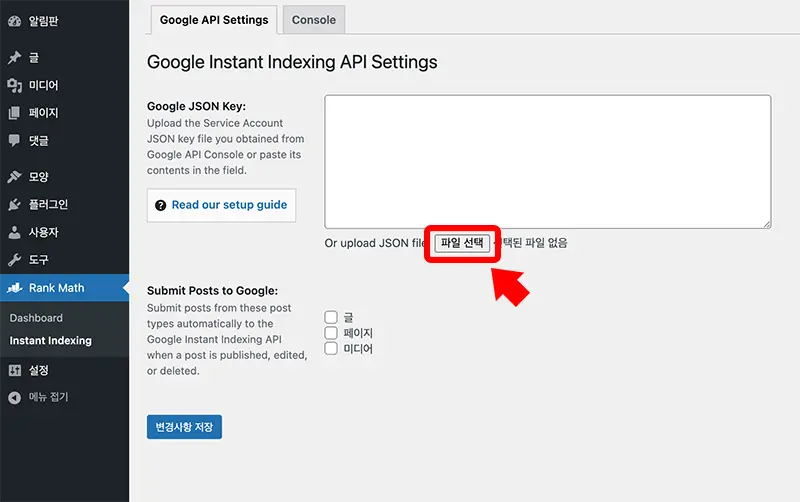Enable the 글 post type checkbox

click(331, 317)
